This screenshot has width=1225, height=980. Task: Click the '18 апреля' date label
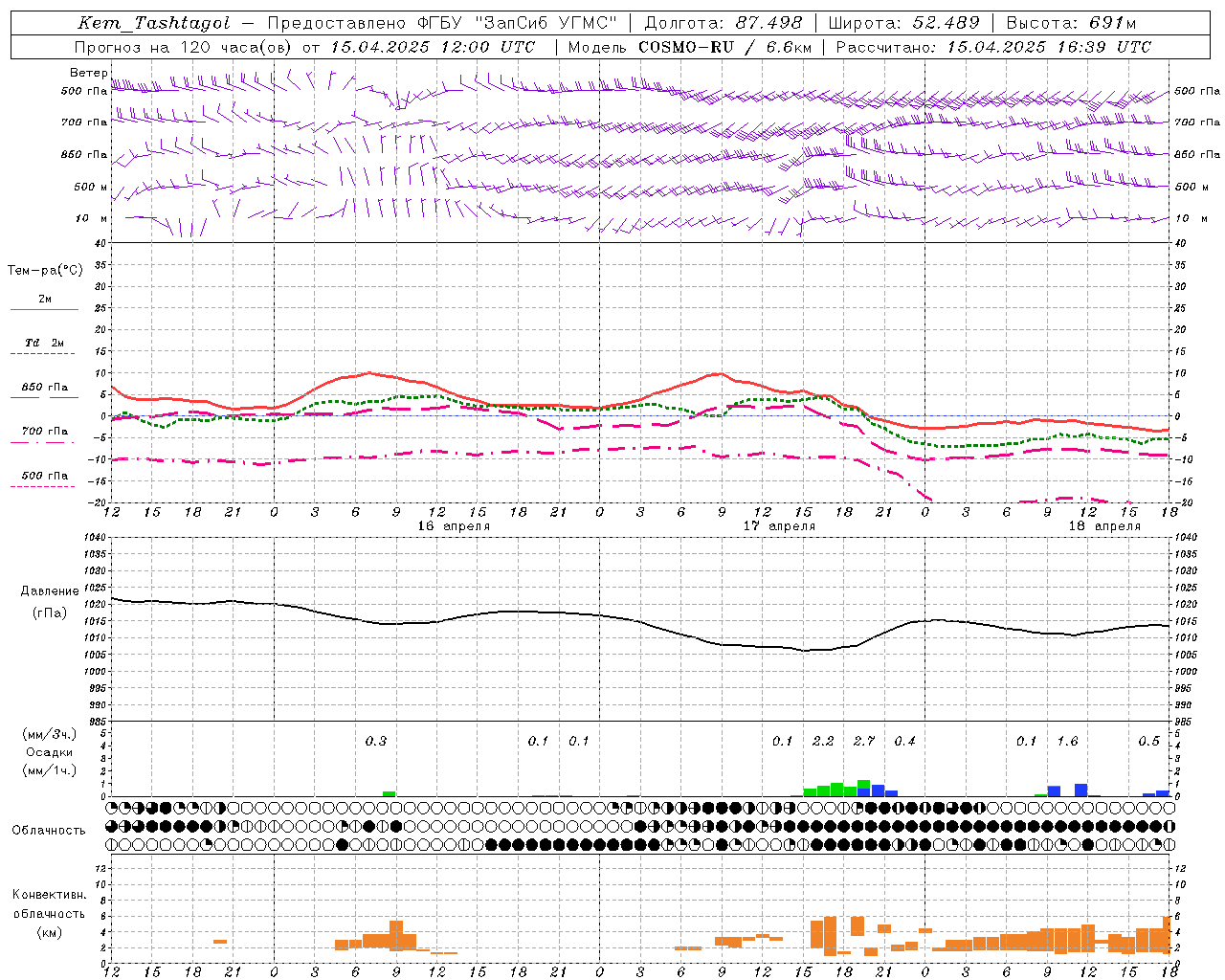1104,526
